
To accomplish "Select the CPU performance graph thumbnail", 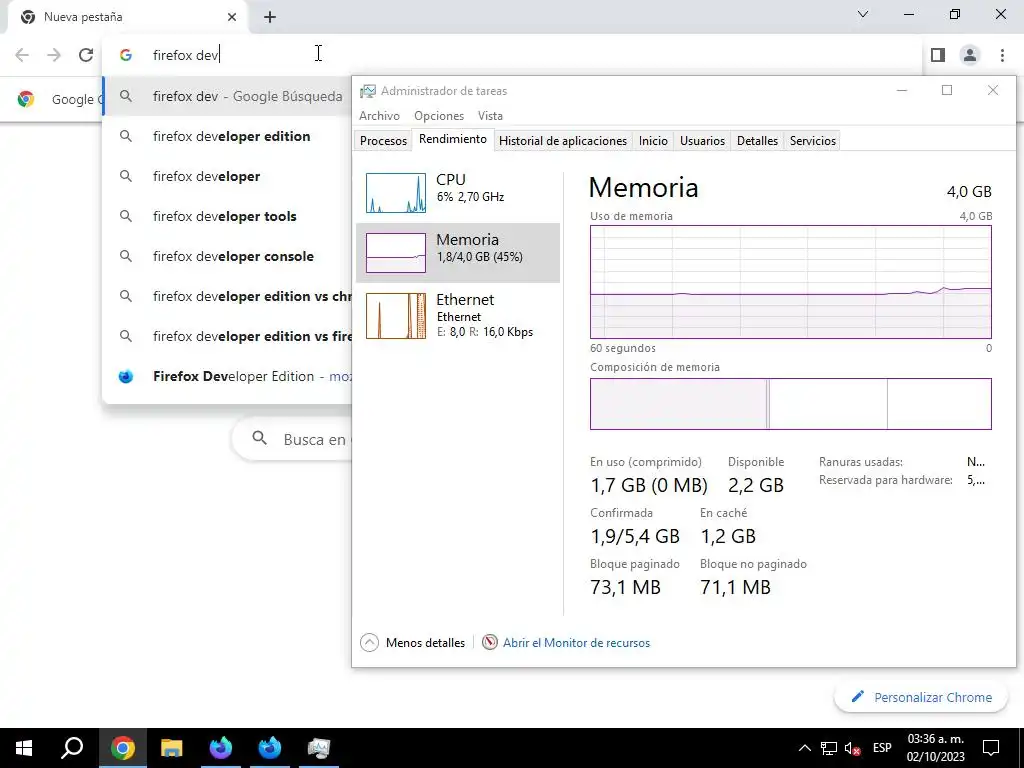I will click(396, 193).
